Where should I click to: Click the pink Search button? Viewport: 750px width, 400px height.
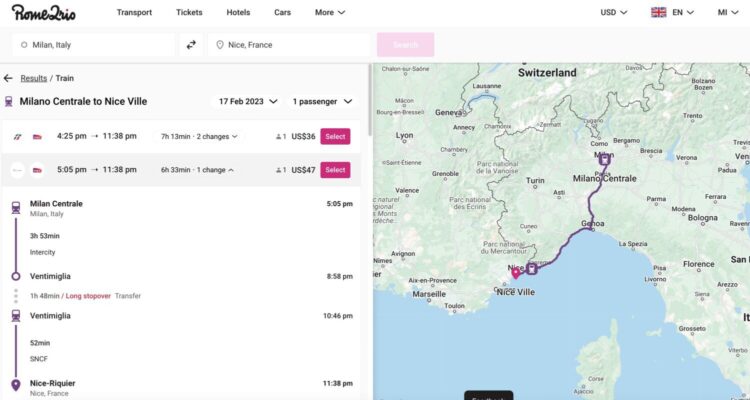pos(405,45)
